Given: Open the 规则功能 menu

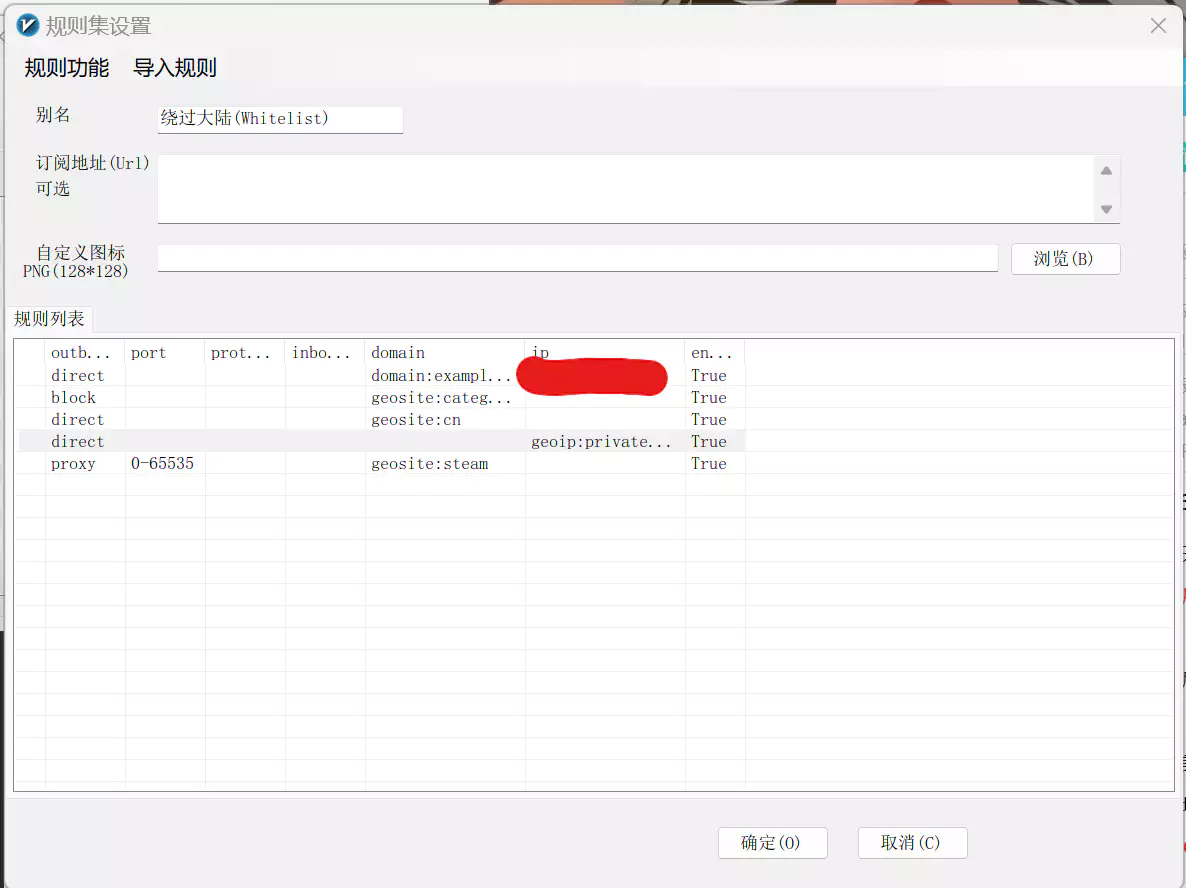Looking at the screenshot, I should pos(67,68).
